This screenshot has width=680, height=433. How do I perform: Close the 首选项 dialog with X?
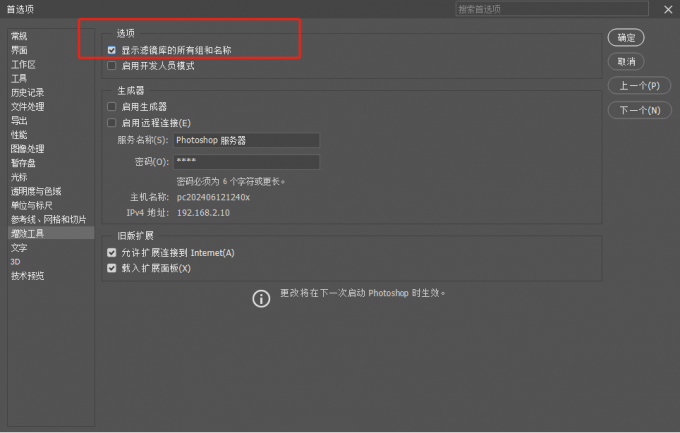pos(668,10)
